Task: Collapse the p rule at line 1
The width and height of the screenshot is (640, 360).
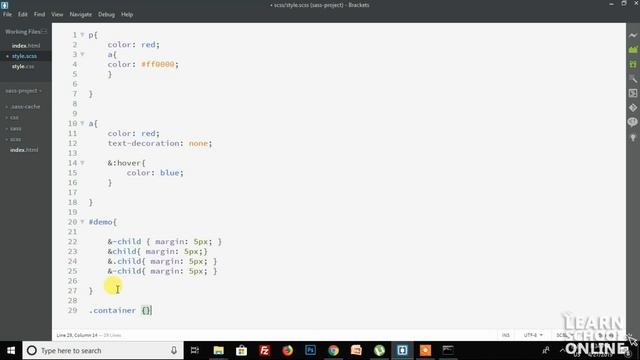Action: tap(82, 35)
